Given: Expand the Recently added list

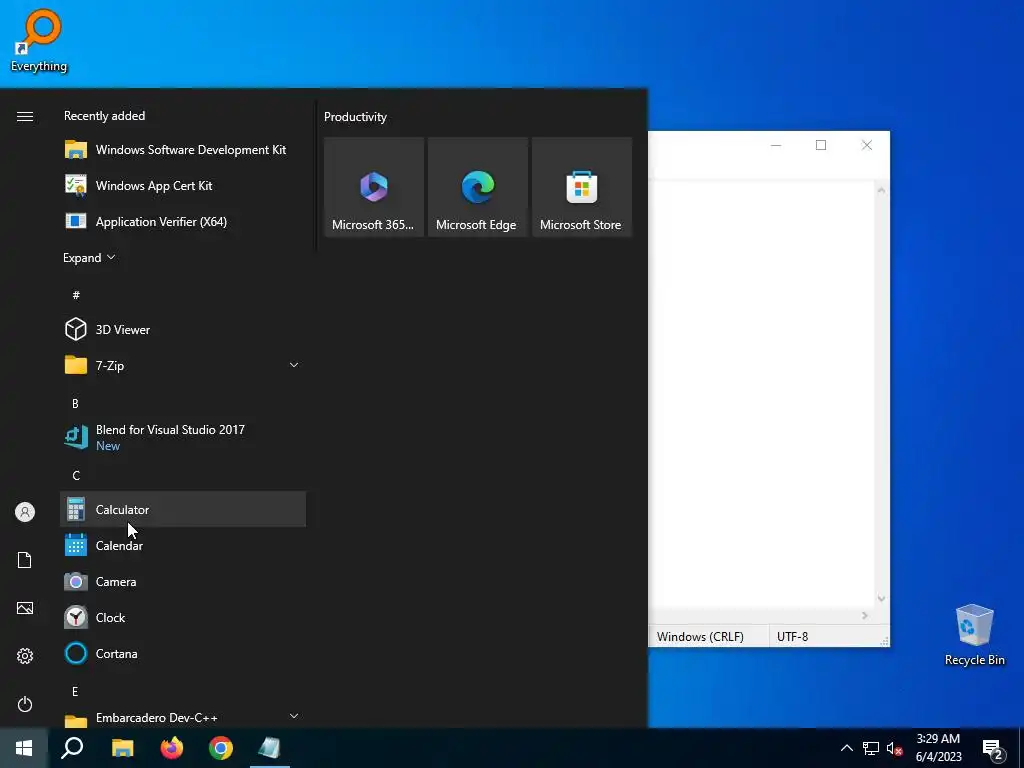Looking at the screenshot, I should 89,257.
